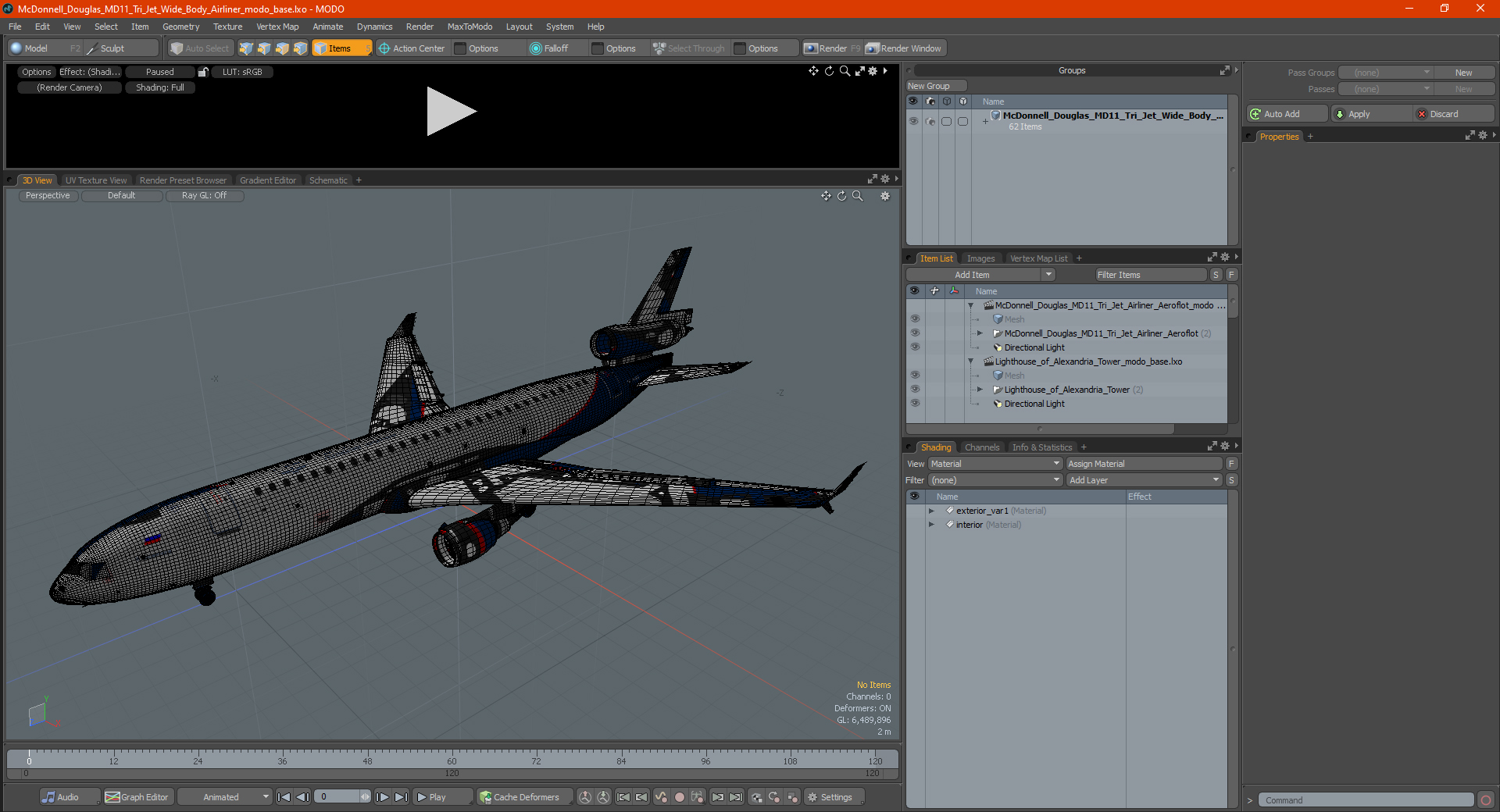Open the Geometry menu
The width and height of the screenshot is (1500, 812).
coord(180,27)
